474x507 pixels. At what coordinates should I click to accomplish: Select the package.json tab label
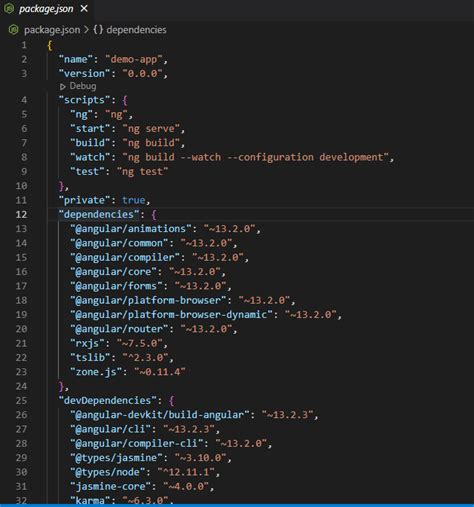(x=46, y=9)
